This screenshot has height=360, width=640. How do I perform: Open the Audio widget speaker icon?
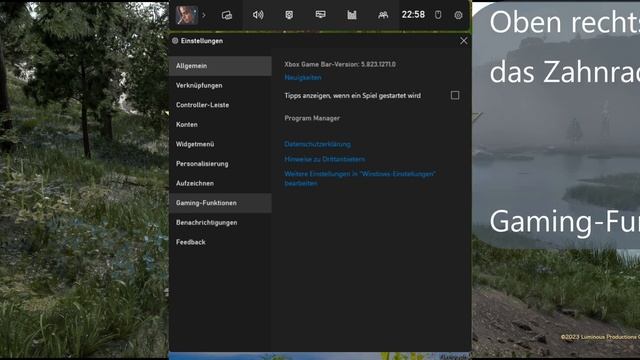point(258,15)
